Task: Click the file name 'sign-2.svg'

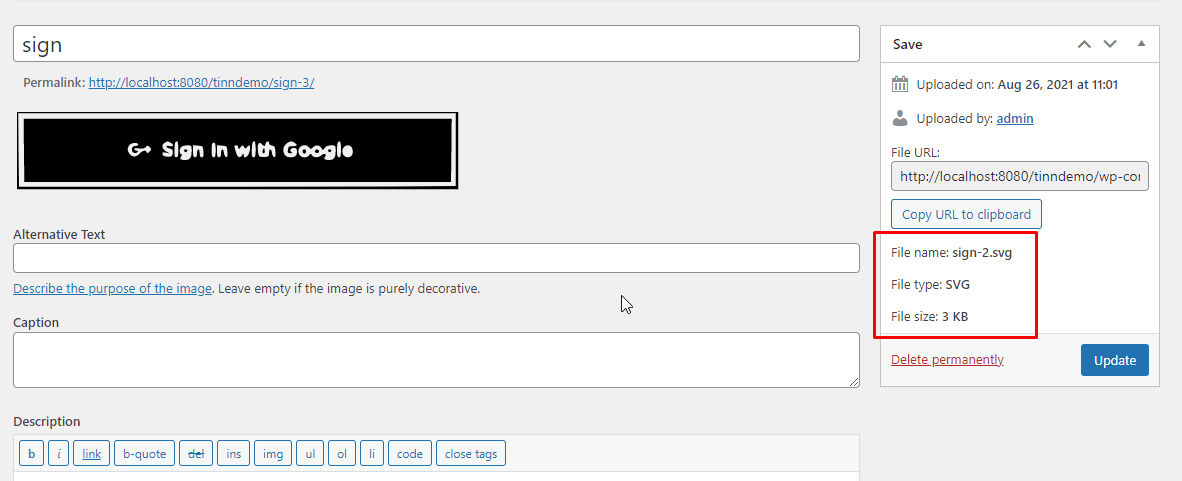Action: click(x=982, y=253)
